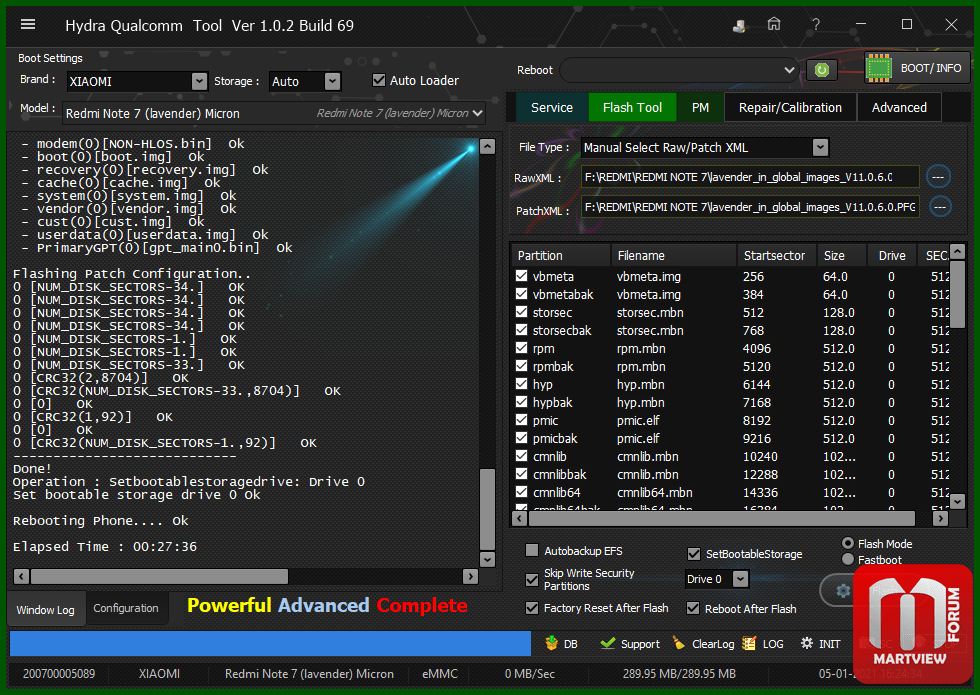
Task: Open the File Type dropdown
Action: pos(821,148)
